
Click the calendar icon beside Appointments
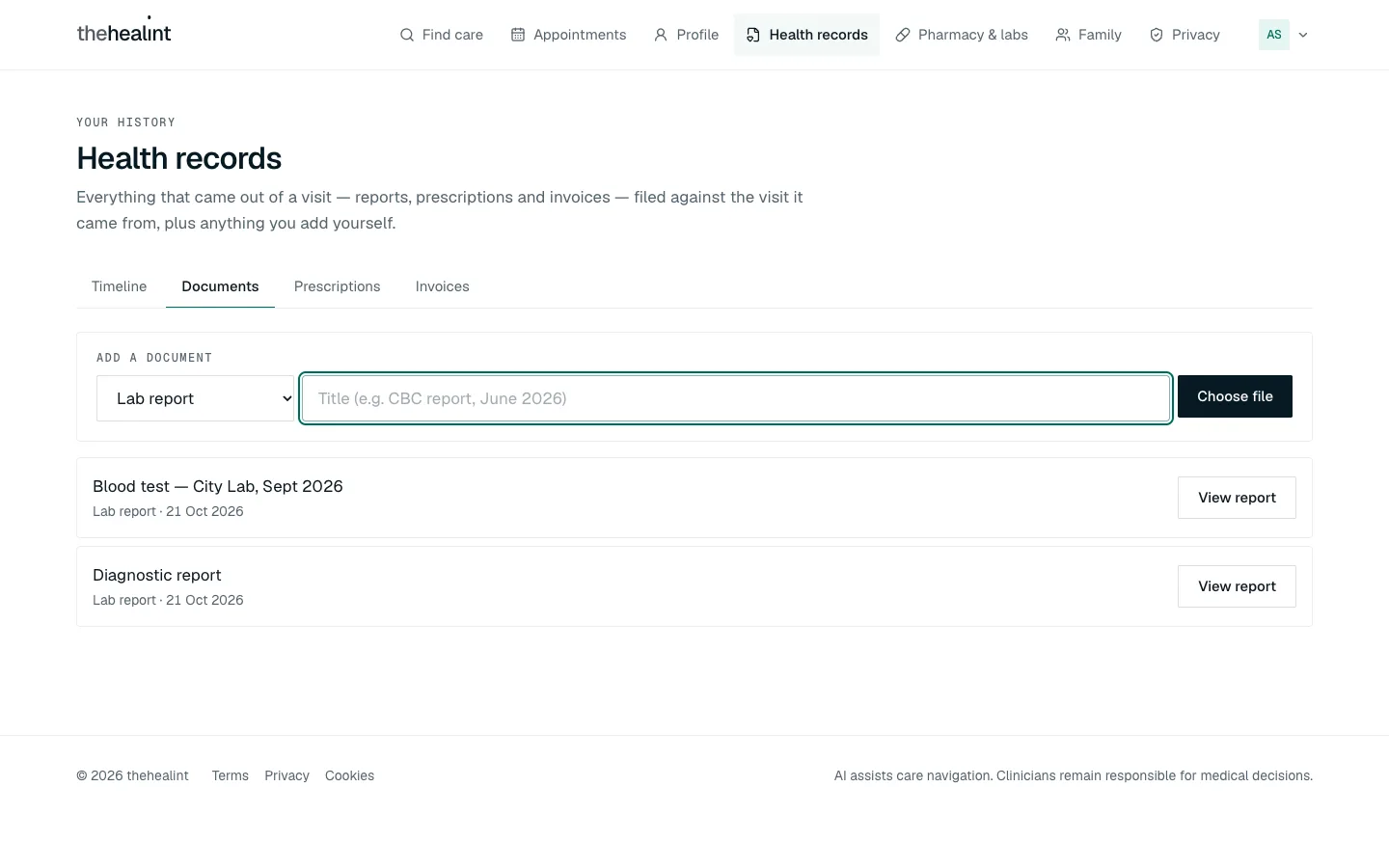tap(518, 35)
